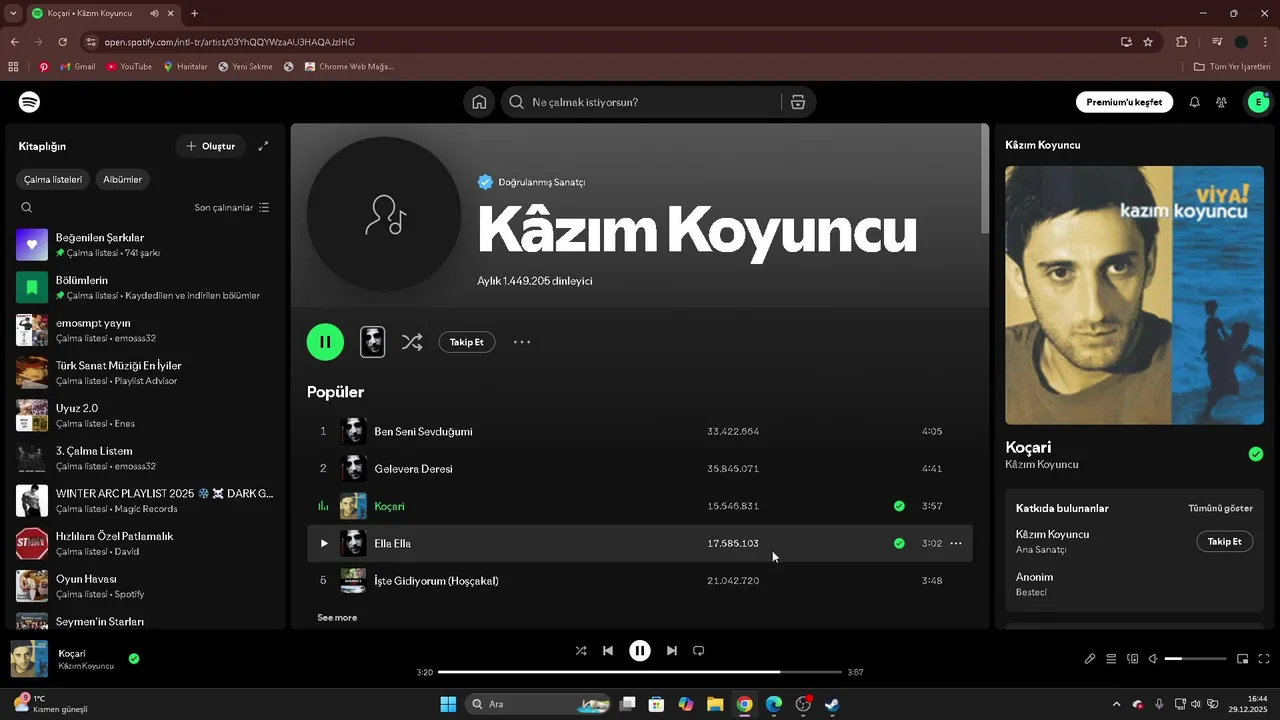Viewport: 1280px width, 720px height.
Task: Pause artist playback with large green button
Action: click(x=325, y=342)
